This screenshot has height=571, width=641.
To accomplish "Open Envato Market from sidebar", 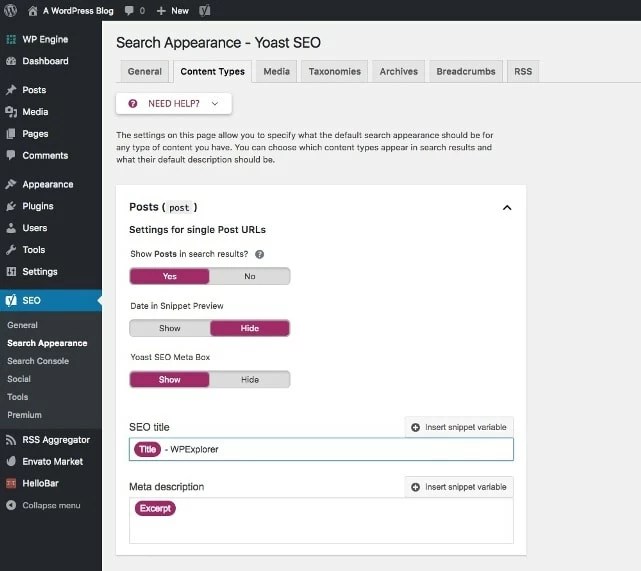I will click(51, 461).
